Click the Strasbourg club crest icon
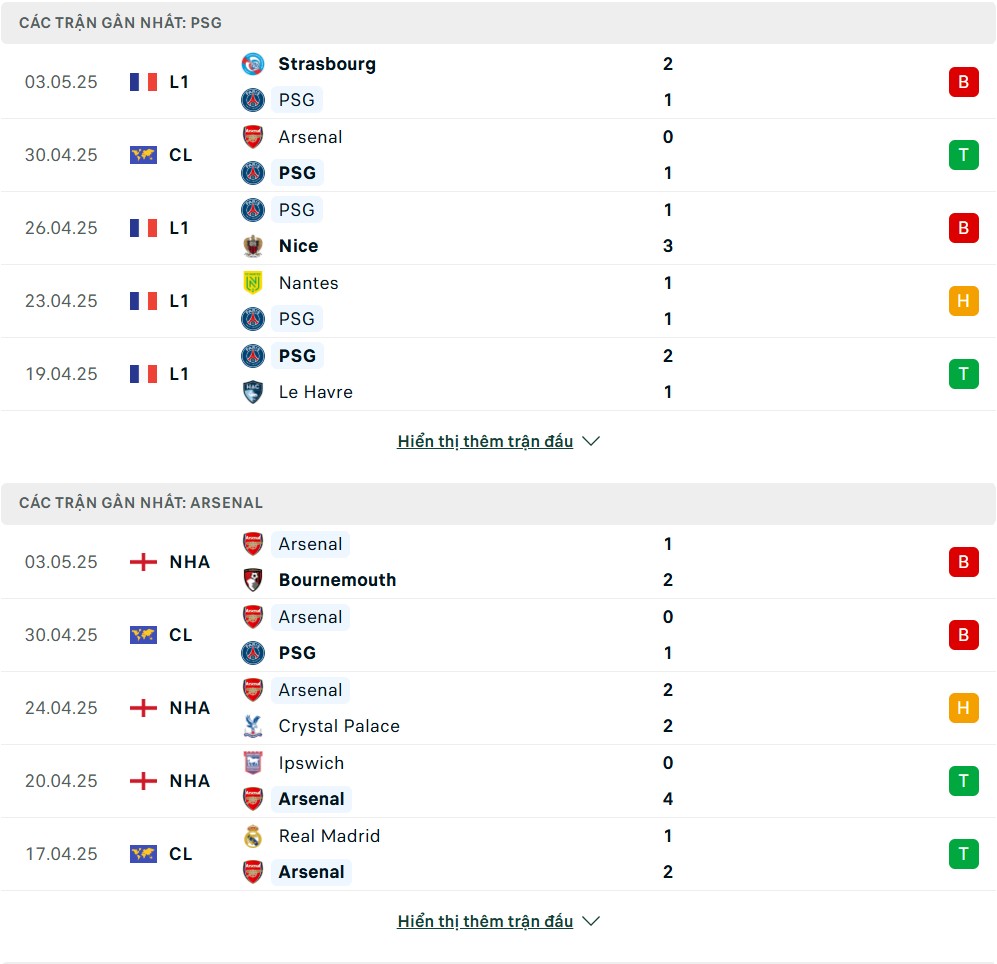 [253, 64]
